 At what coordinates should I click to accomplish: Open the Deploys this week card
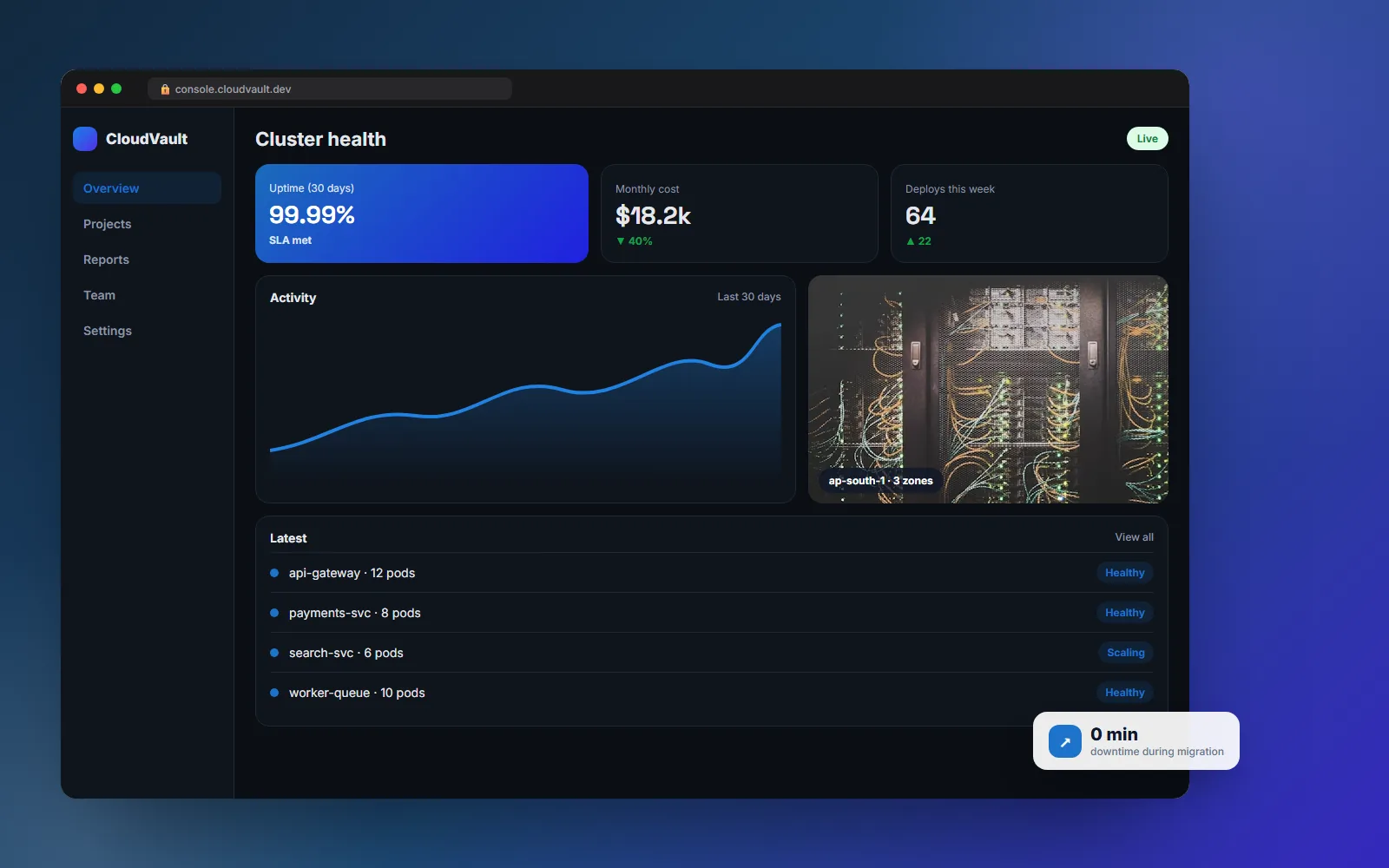click(x=1030, y=214)
